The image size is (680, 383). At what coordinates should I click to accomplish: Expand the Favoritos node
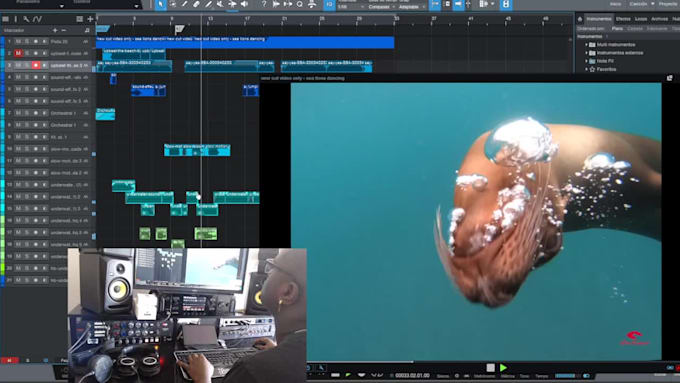click(x=586, y=69)
